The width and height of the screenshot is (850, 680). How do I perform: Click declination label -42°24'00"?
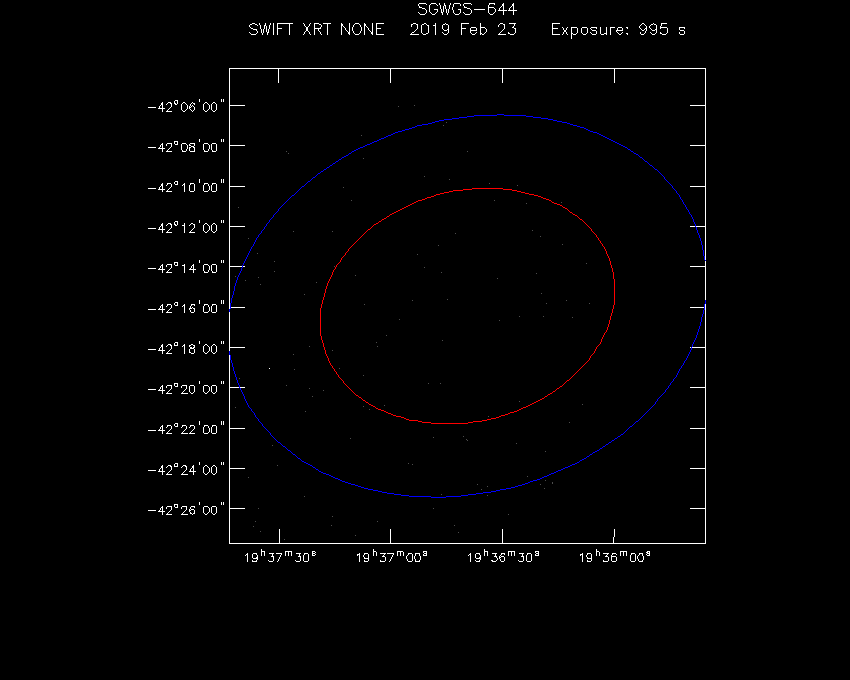pos(186,469)
